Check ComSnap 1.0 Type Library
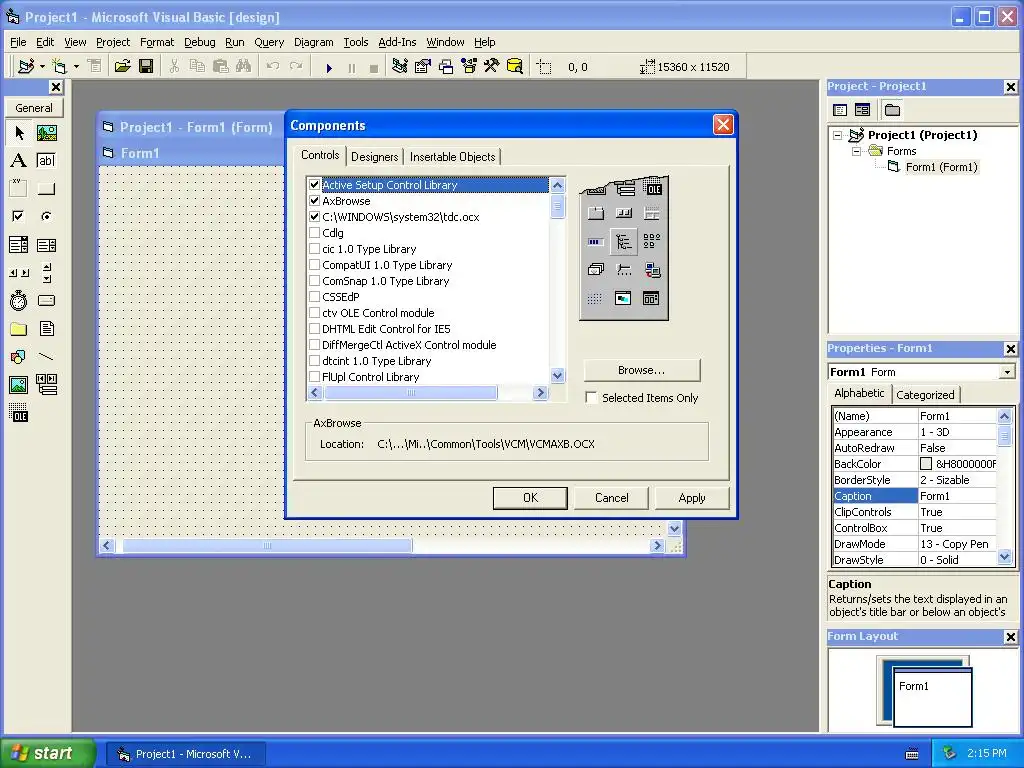 point(315,281)
